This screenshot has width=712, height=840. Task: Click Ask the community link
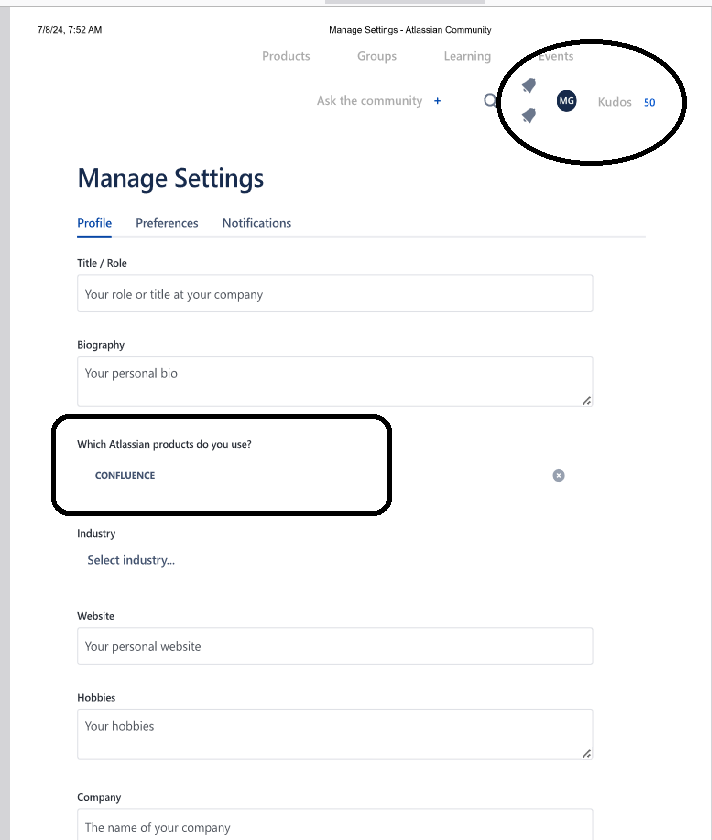point(370,101)
